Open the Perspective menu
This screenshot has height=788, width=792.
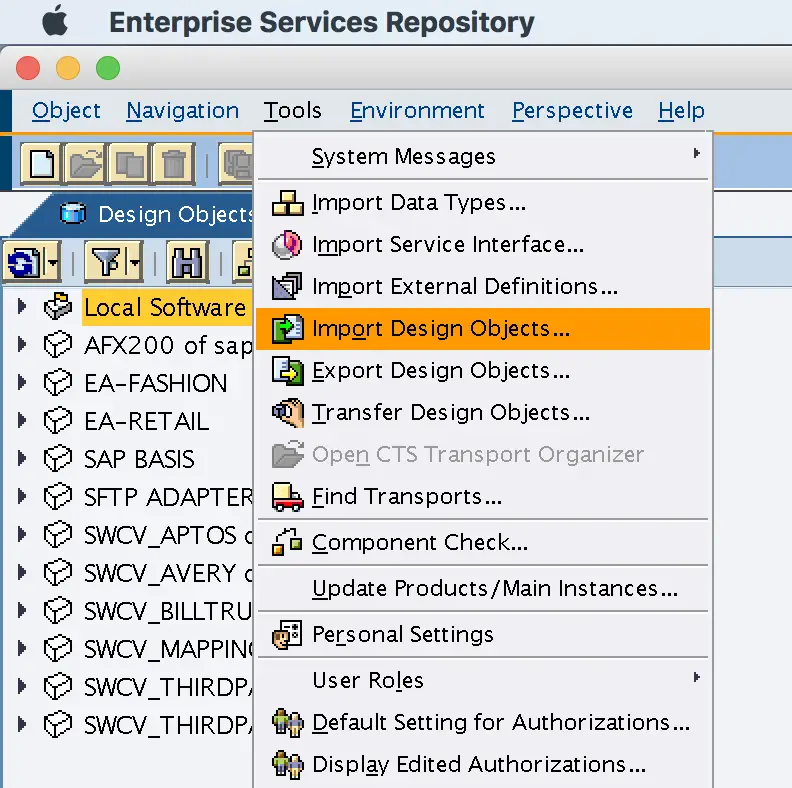(x=572, y=111)
